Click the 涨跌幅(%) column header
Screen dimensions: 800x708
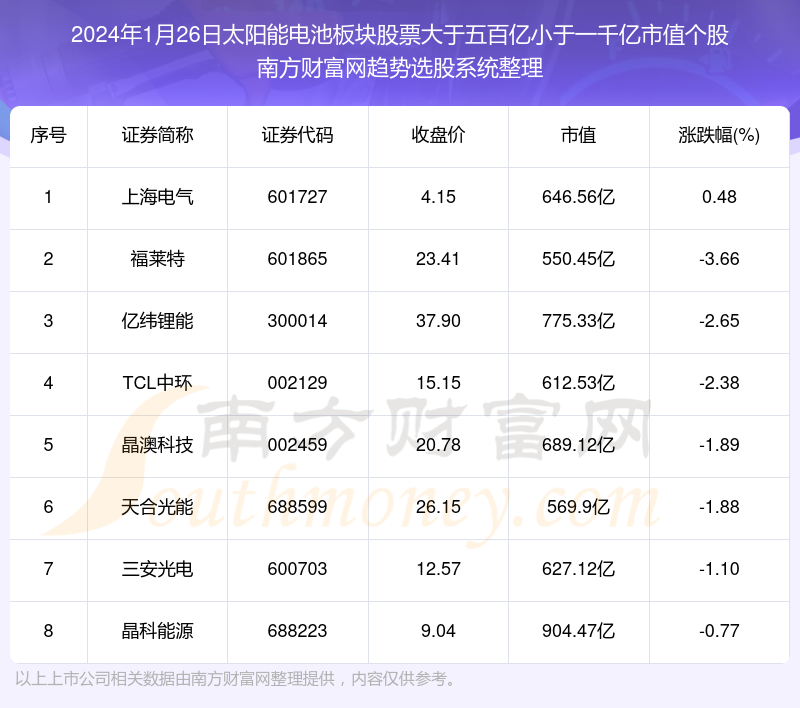click(x=719, y=135)
